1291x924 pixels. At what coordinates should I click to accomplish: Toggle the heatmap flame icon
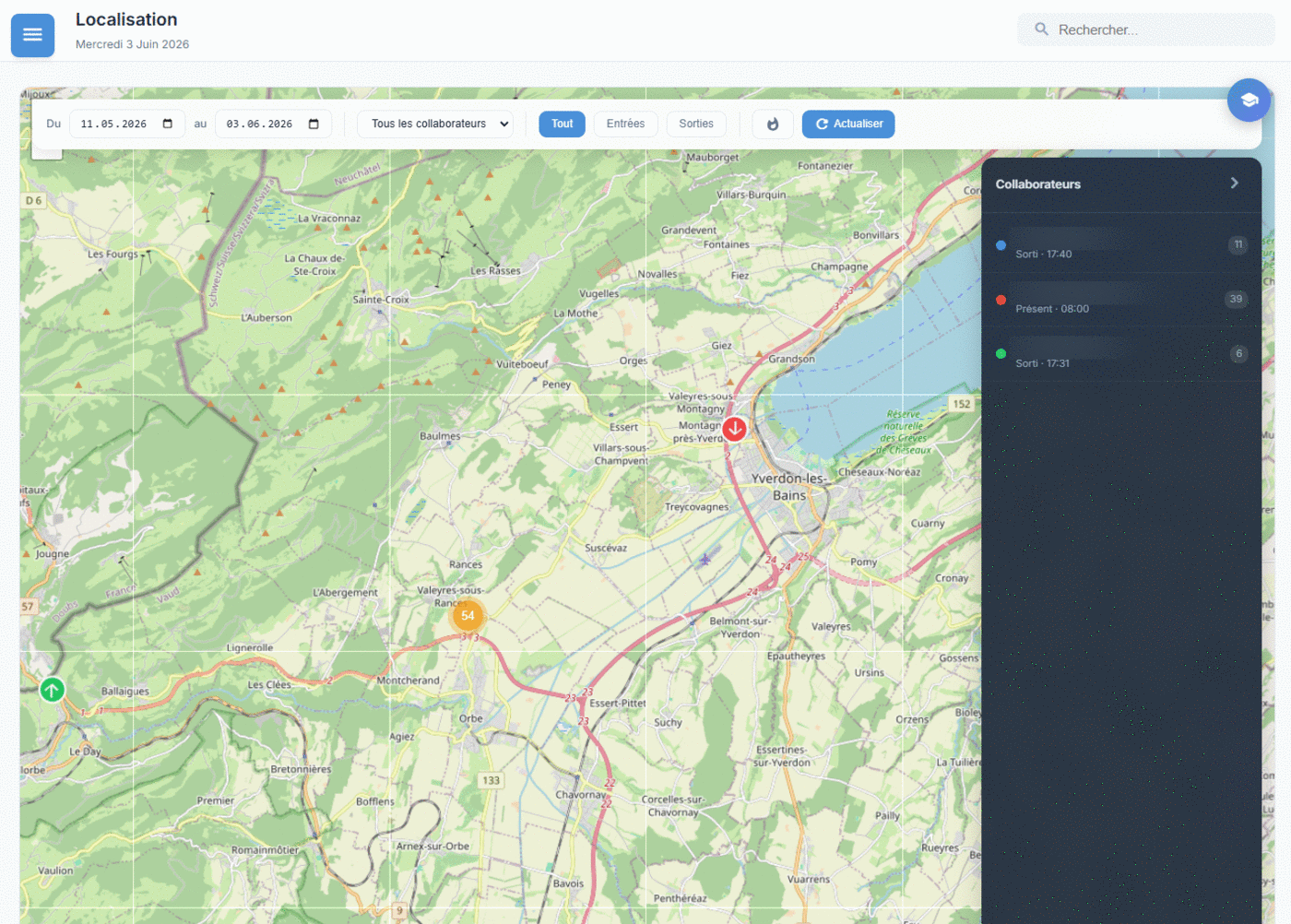tap(773, 124)
